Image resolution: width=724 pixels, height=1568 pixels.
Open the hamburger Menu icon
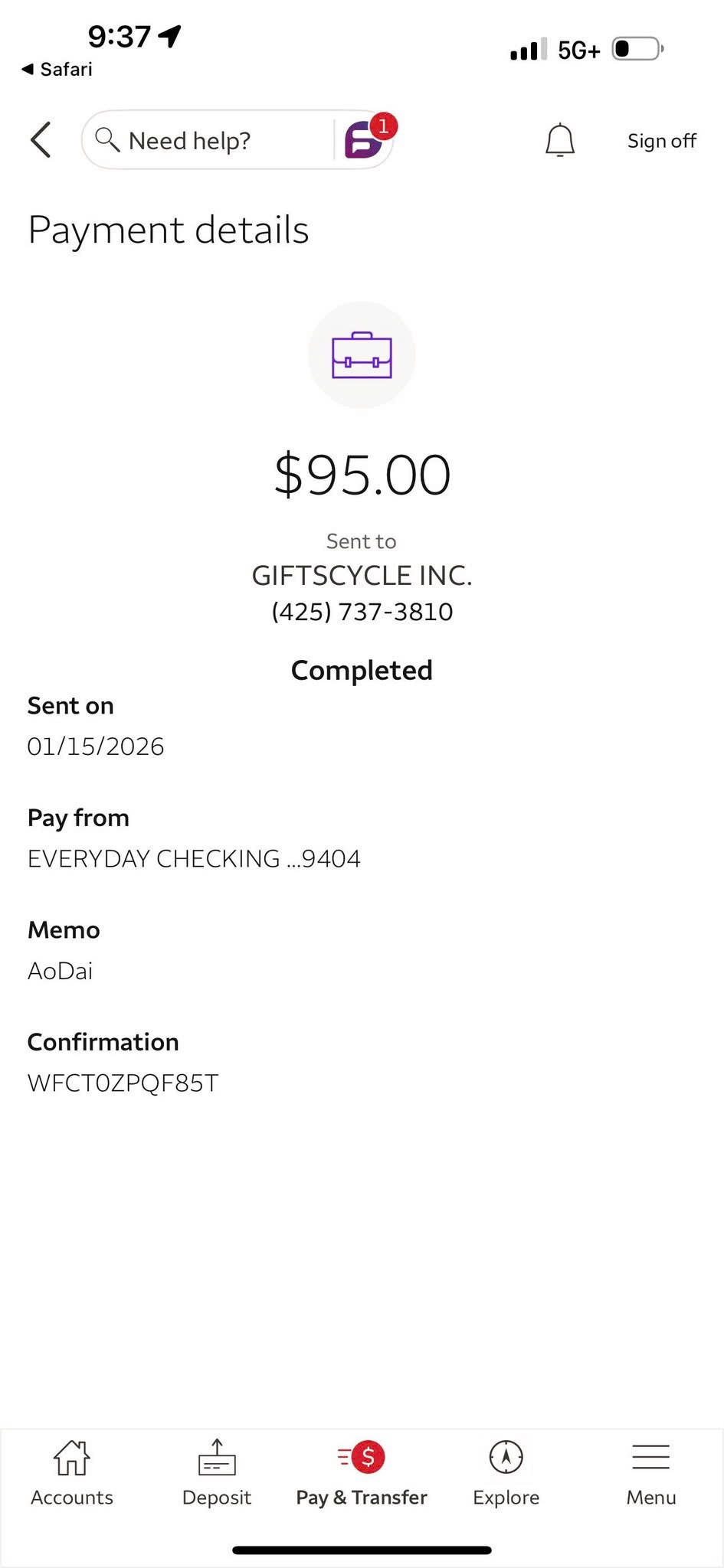pyautogui.click(x=650, y=1457)
